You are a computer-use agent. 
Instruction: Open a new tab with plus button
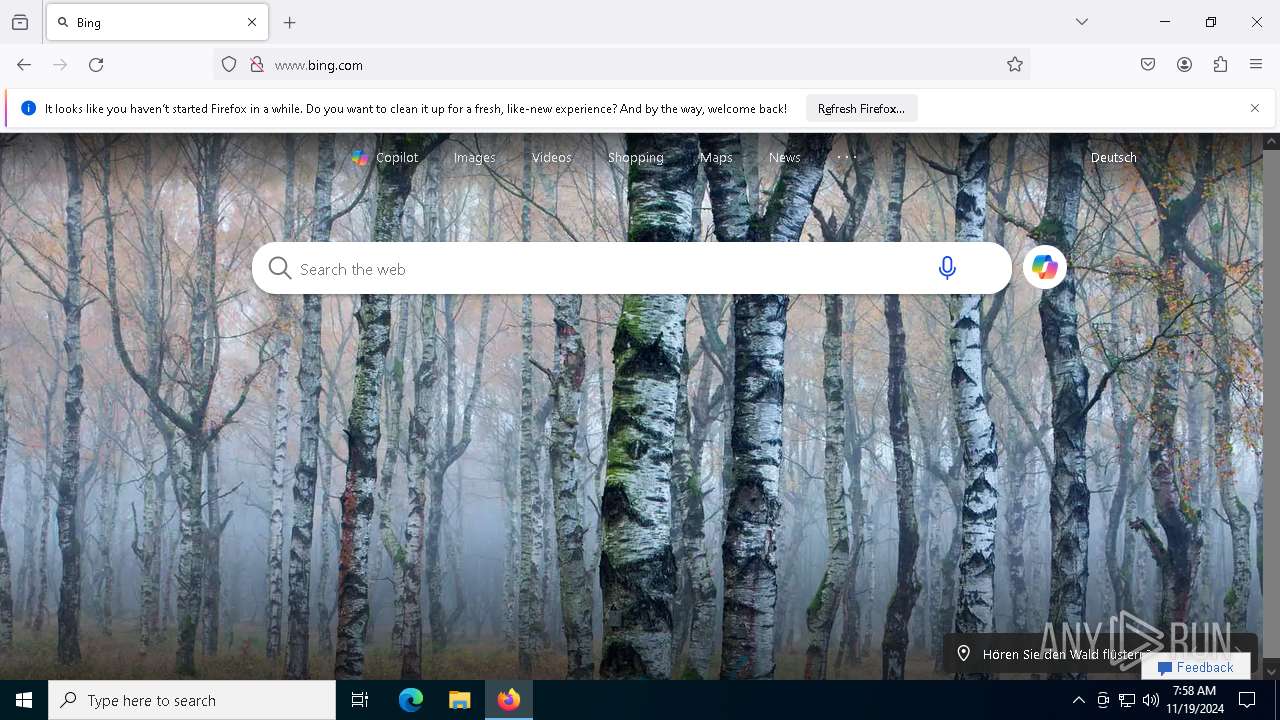pyautogui.click(x=290, y=22)
